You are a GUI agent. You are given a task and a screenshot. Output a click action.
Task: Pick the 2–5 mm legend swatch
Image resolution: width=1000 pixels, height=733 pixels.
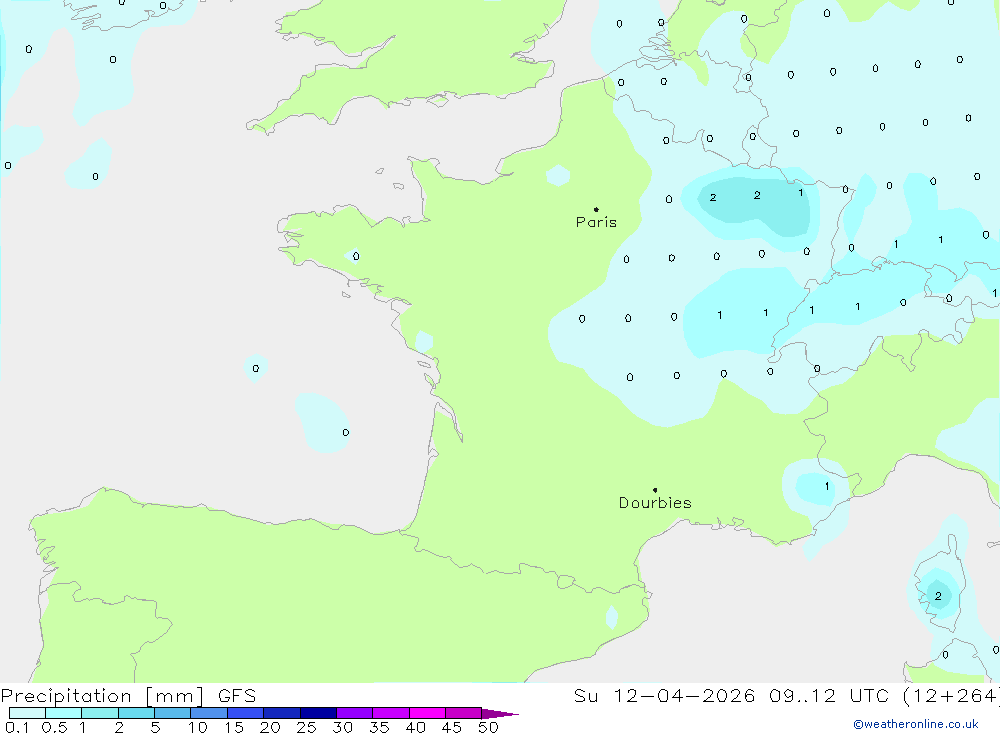(x=136, y=713)
